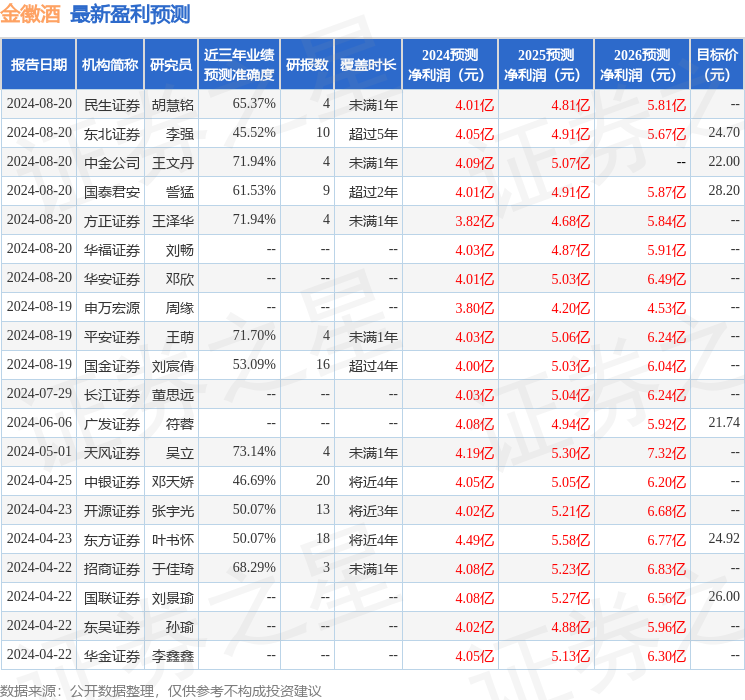Select the 长江证券 institution cell
745x700 pixels.
pyautogui.click(x=112, y=395)
